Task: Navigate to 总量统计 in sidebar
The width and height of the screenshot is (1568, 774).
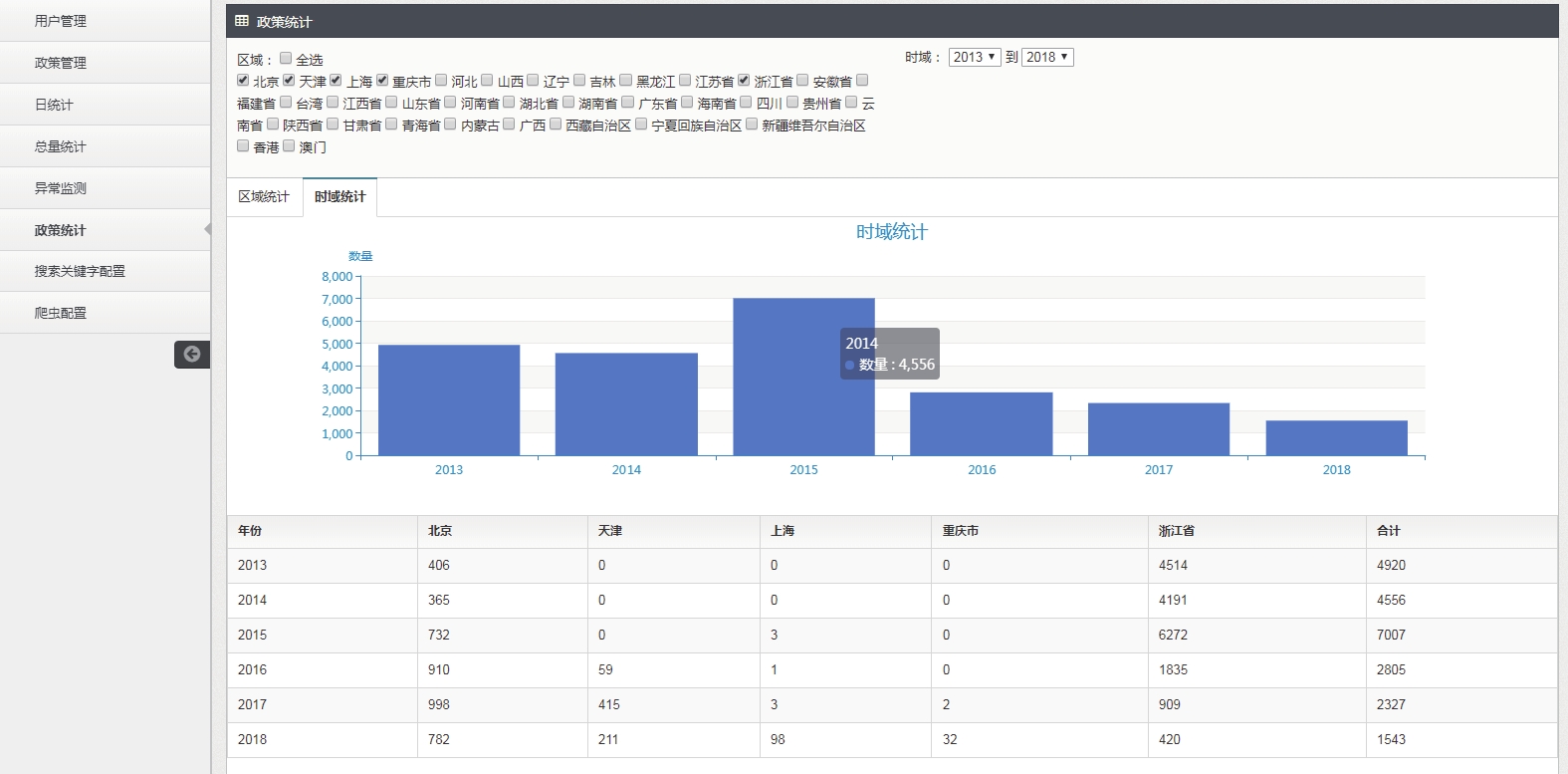Action: pyautogui.click(x=106, y=146)
